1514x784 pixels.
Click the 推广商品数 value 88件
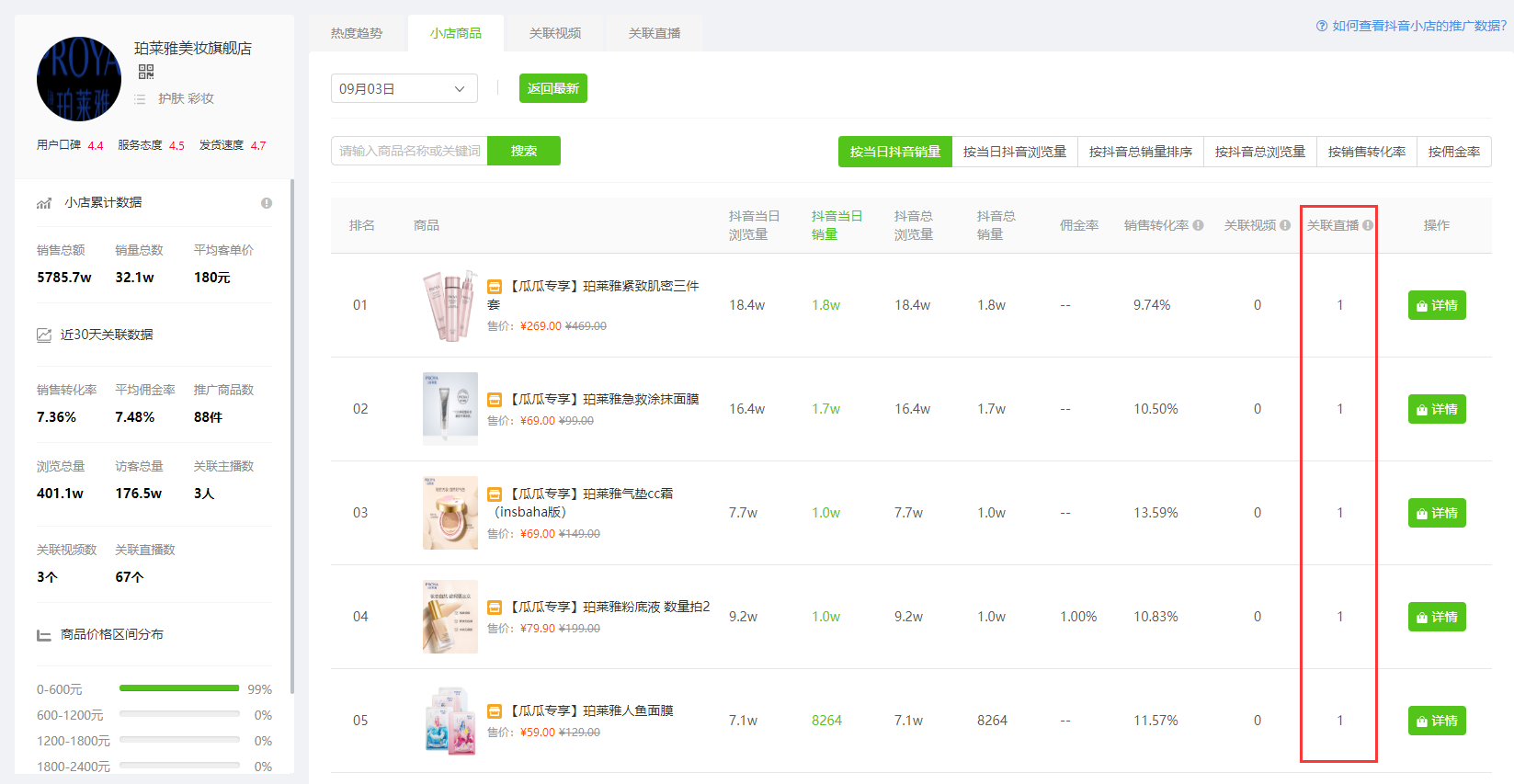tap(208, 417)
